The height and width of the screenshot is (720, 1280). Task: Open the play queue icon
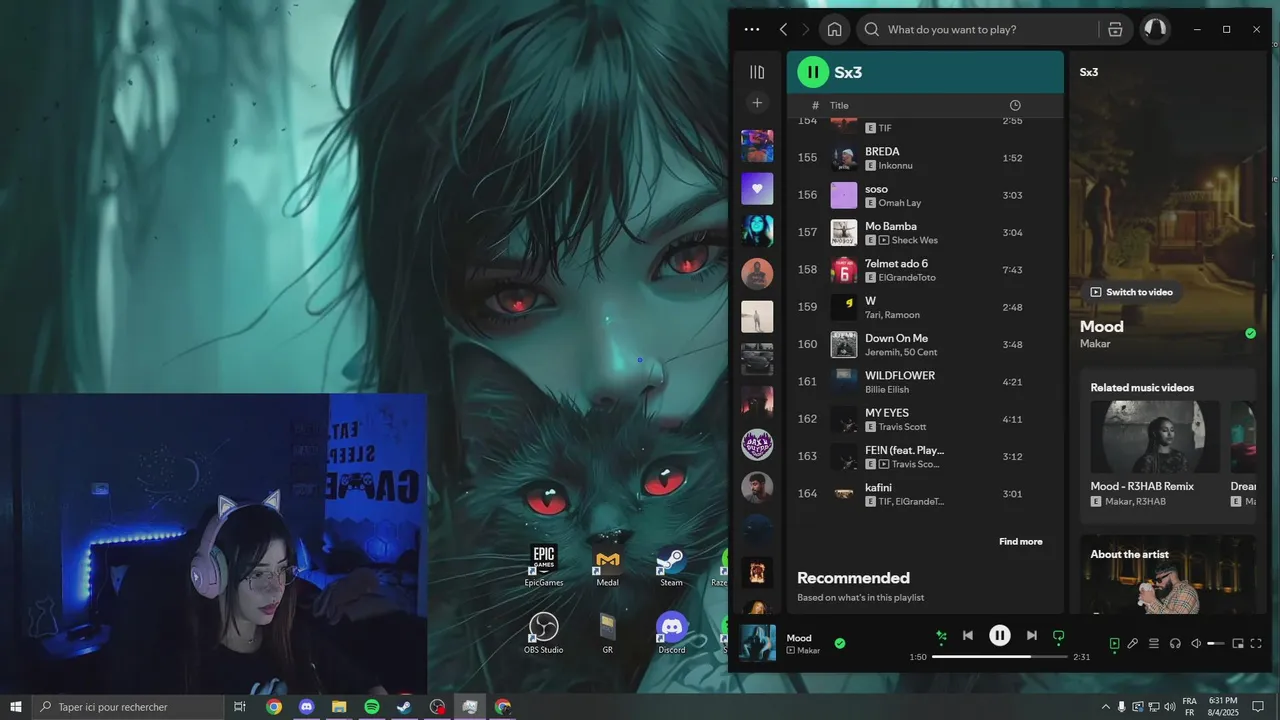click(1154, 644)
